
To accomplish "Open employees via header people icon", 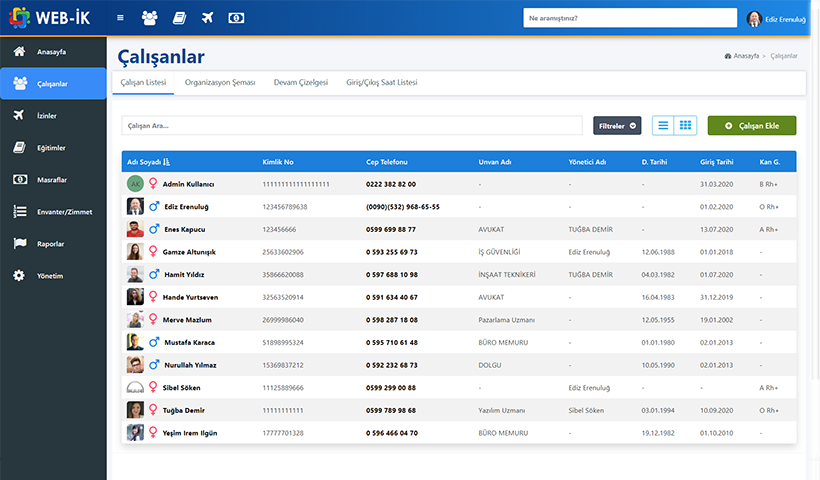I will pos(150,18).
